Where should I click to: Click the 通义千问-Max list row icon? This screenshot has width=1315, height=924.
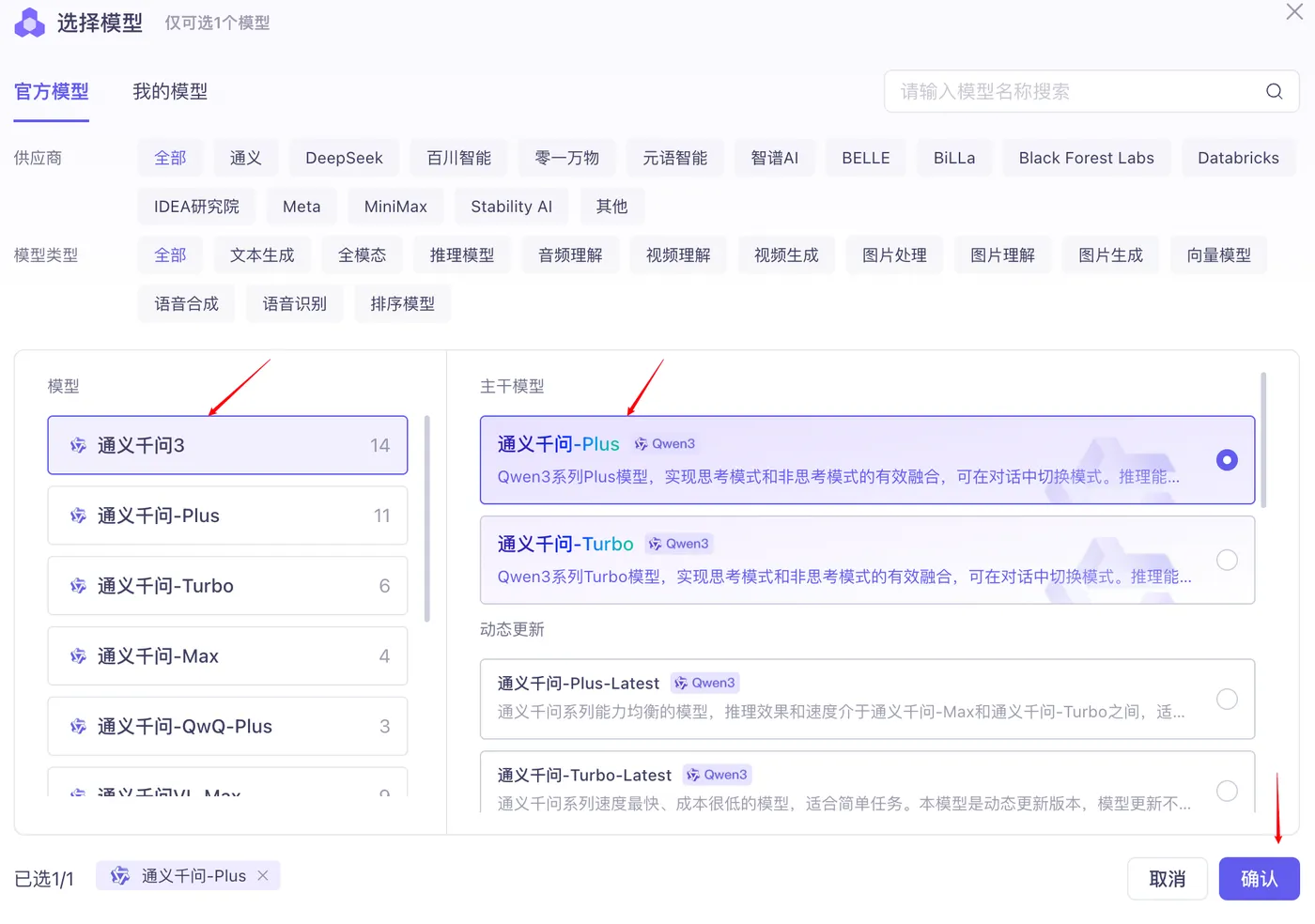click(79, 656)
